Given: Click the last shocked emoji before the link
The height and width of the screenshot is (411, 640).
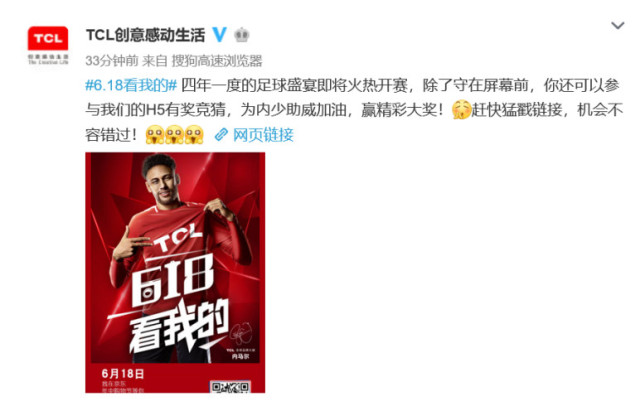Looking at the screenshot, I should (x=194, y=134).
